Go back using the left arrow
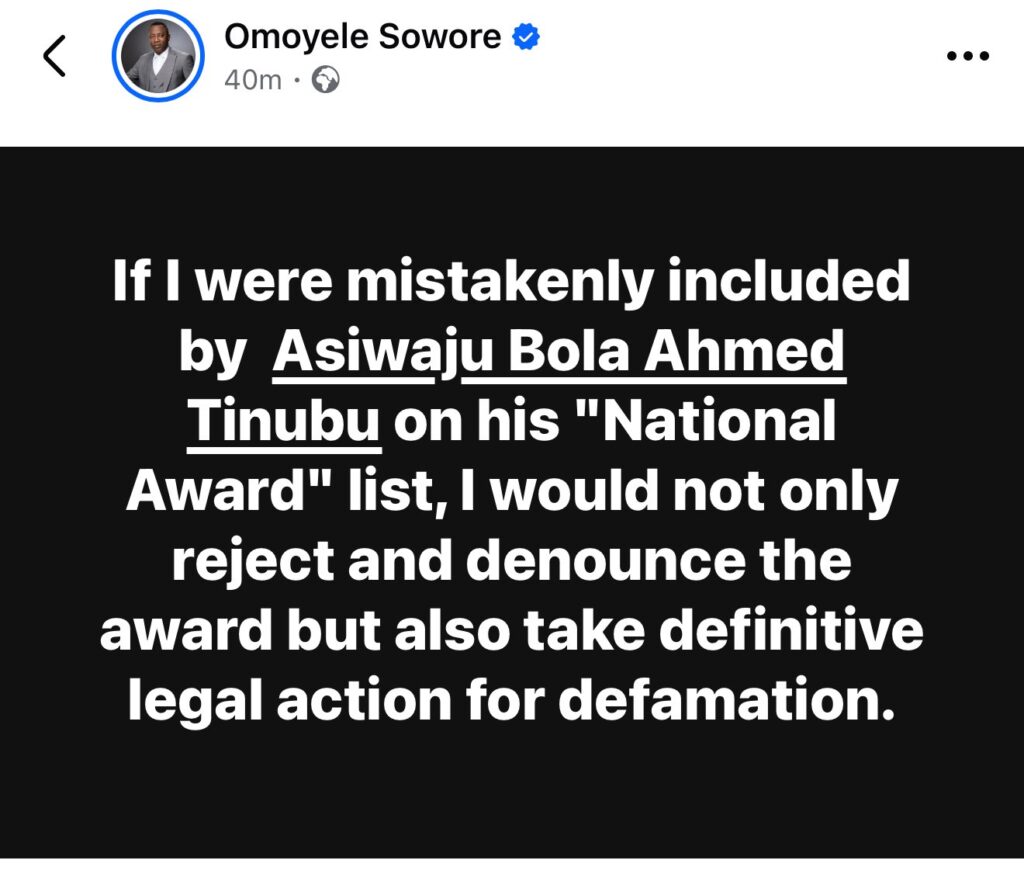This screenshot has height=874, width=1024. (x=54, y=56)
